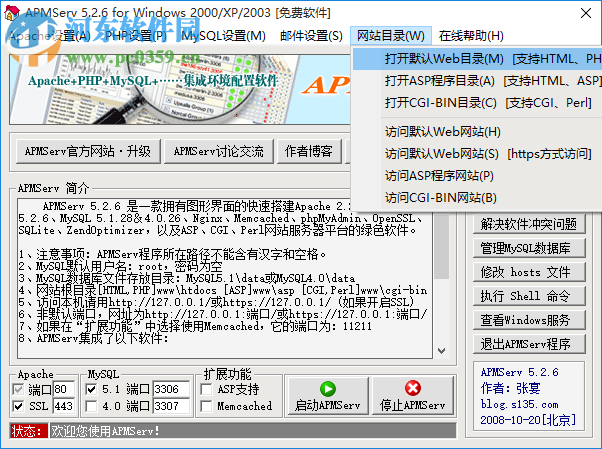
Task: Click the APMServ house icon in title bar
Action: coord(11,13)
